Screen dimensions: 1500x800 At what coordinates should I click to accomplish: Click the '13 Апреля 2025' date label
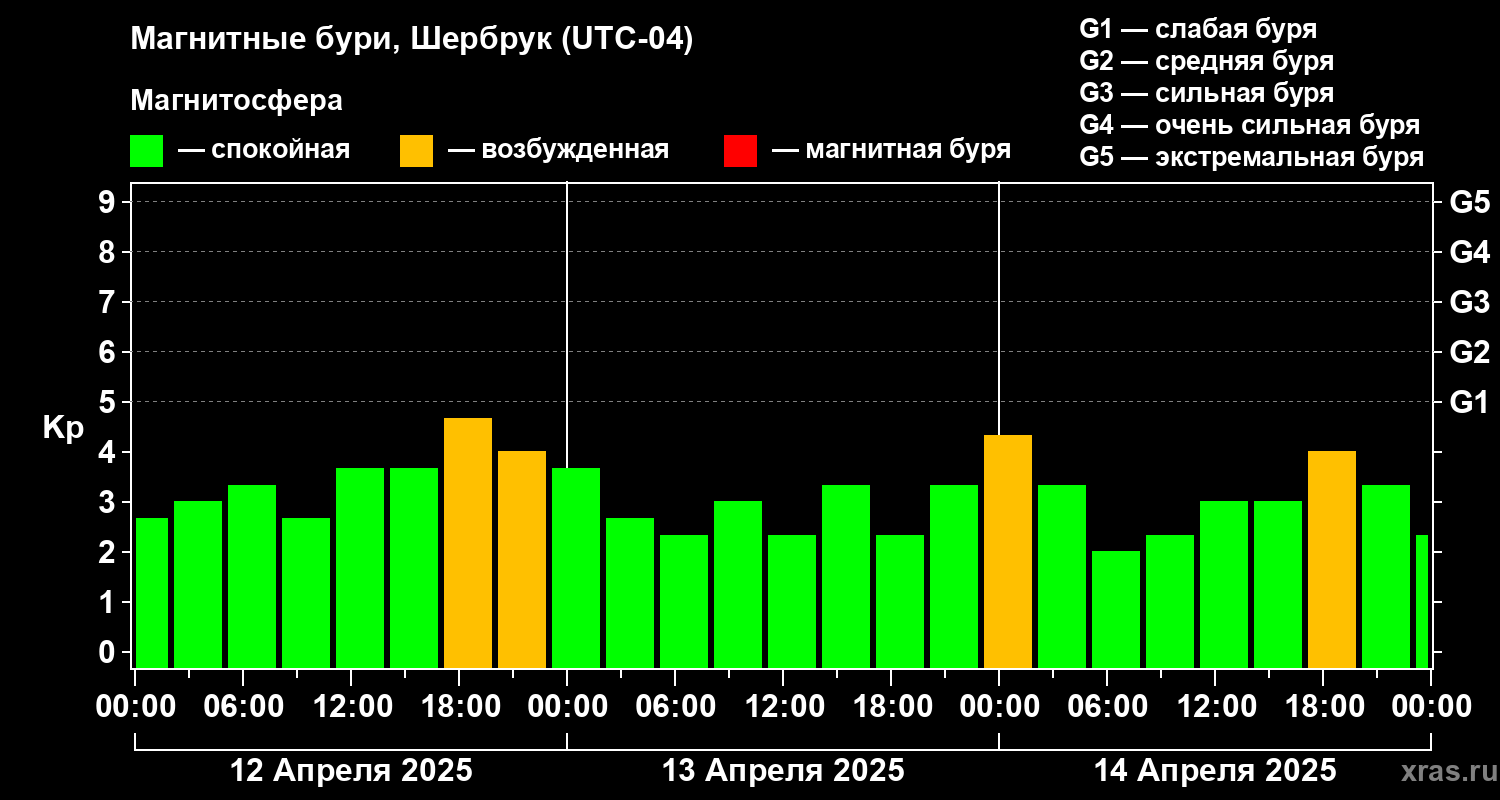pyautogui.click(x=783, y=770)
